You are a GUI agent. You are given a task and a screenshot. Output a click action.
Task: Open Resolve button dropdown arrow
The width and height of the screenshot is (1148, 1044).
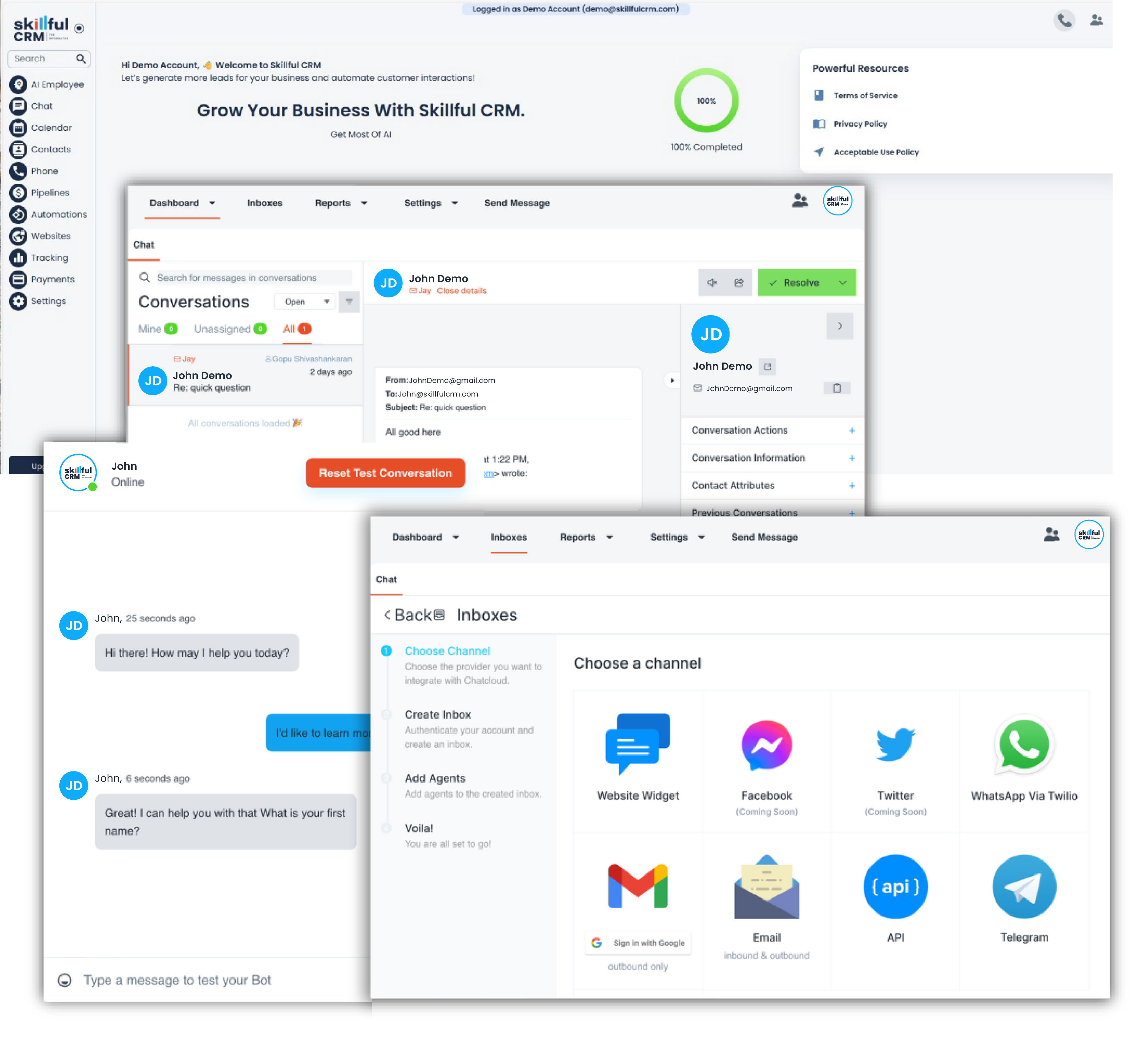click(x=842, y=282)
